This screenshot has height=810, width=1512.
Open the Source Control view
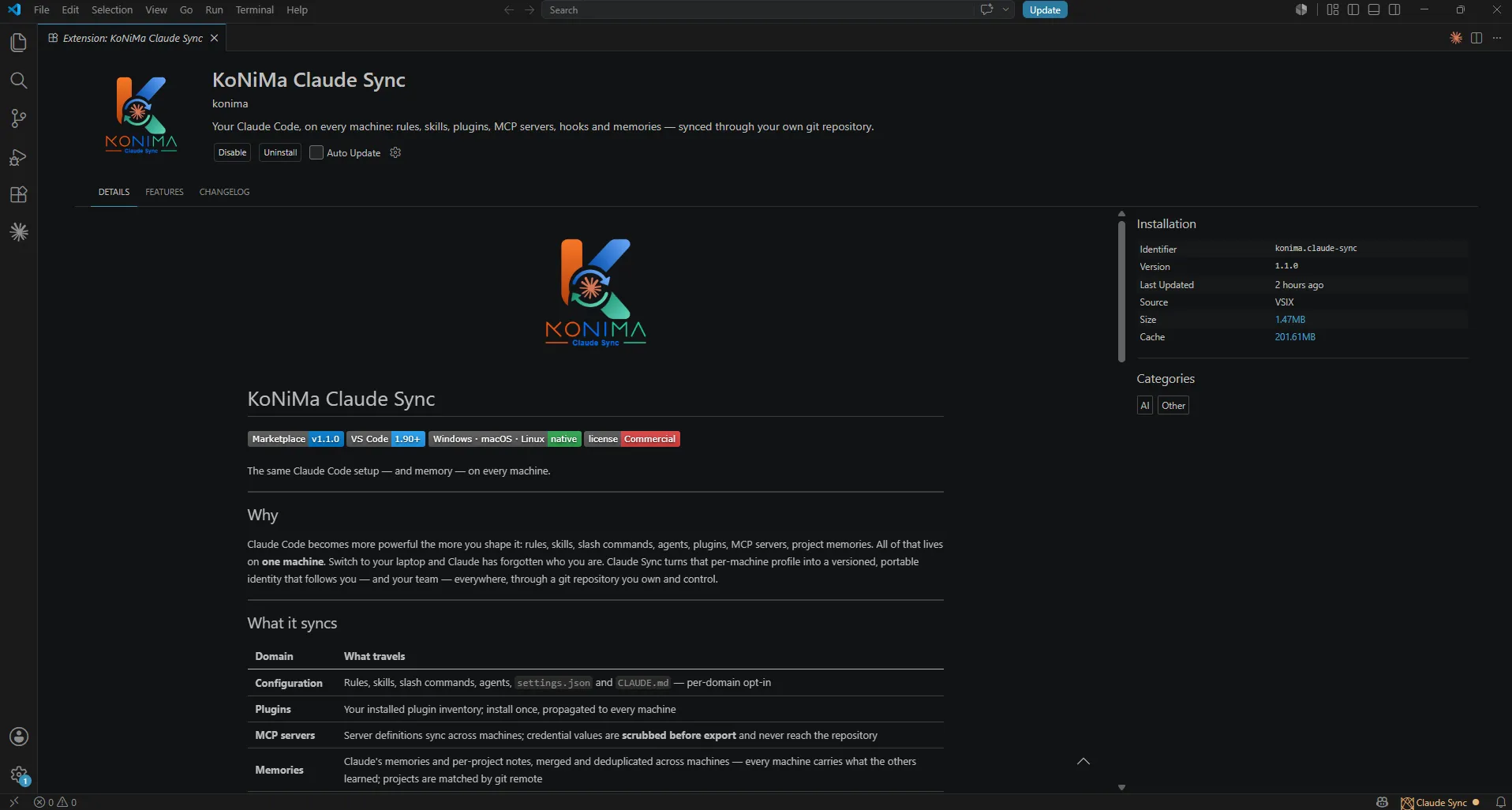[x=18, y=118]
